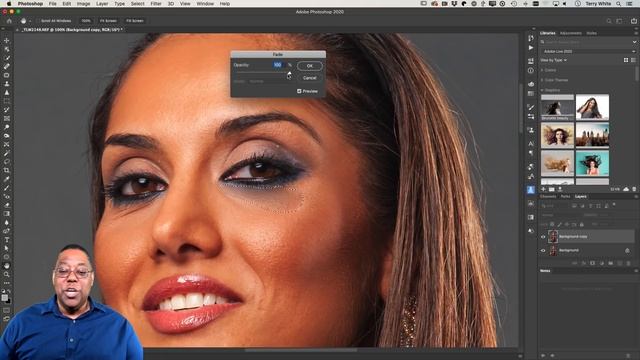
Task: Delete layer using Layers panel trash icon
Action: click(628, 264)
